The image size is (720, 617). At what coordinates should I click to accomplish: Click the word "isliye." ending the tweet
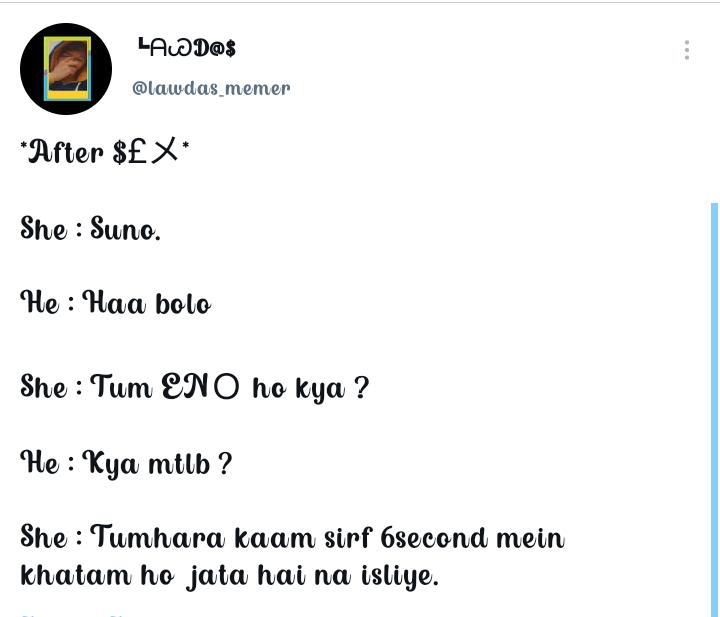[x=399, y=576]
